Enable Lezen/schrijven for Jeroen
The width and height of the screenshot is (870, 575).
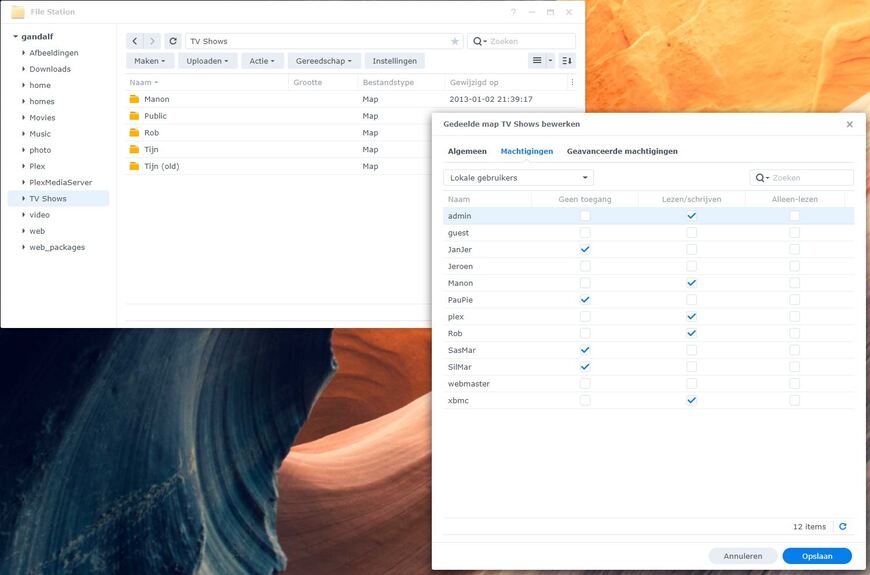coord(691,266)
